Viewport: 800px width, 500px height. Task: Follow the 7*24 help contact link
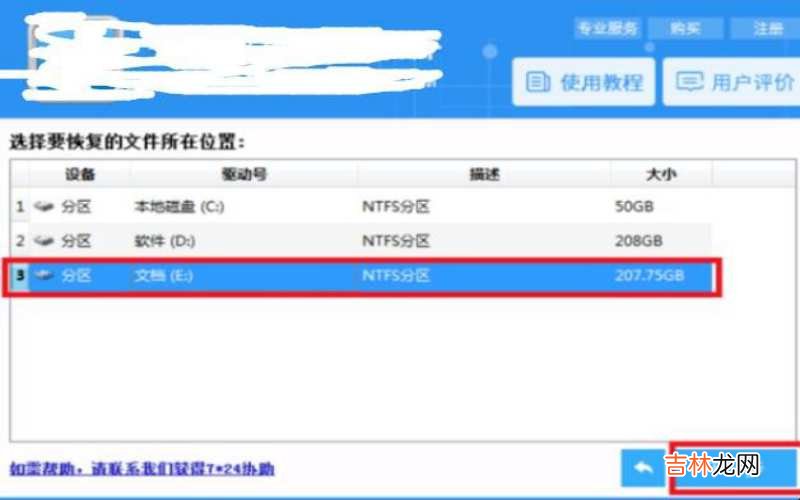pos(142,469)
